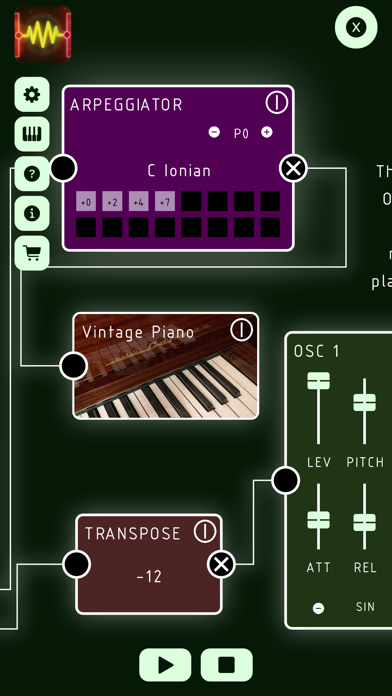Start playback with the play button
The width and height of the screenshot is (392, 696).
(x=165, y=665)
